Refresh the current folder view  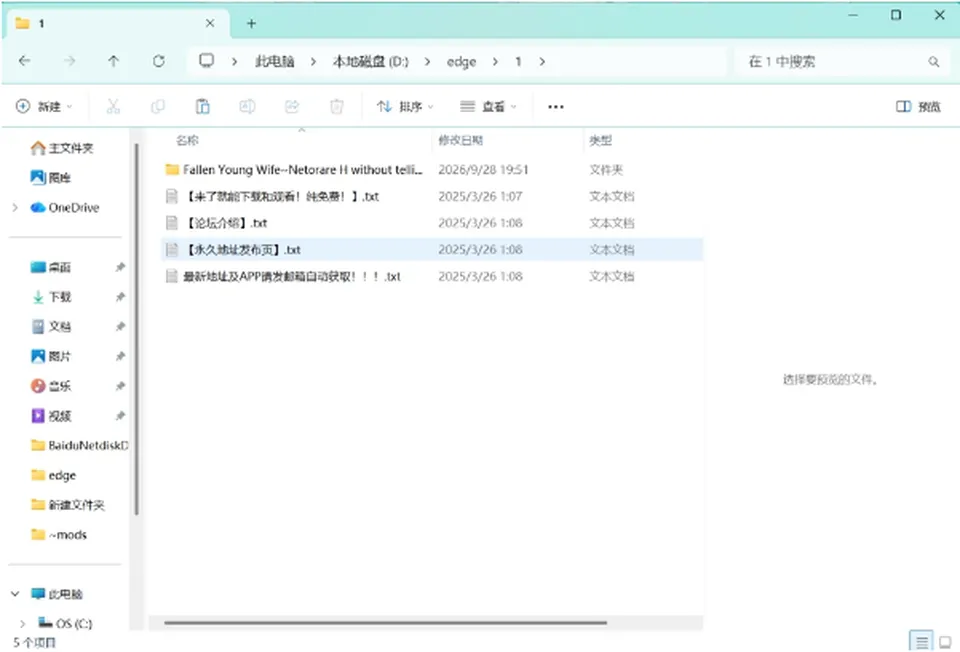[159, 61]
